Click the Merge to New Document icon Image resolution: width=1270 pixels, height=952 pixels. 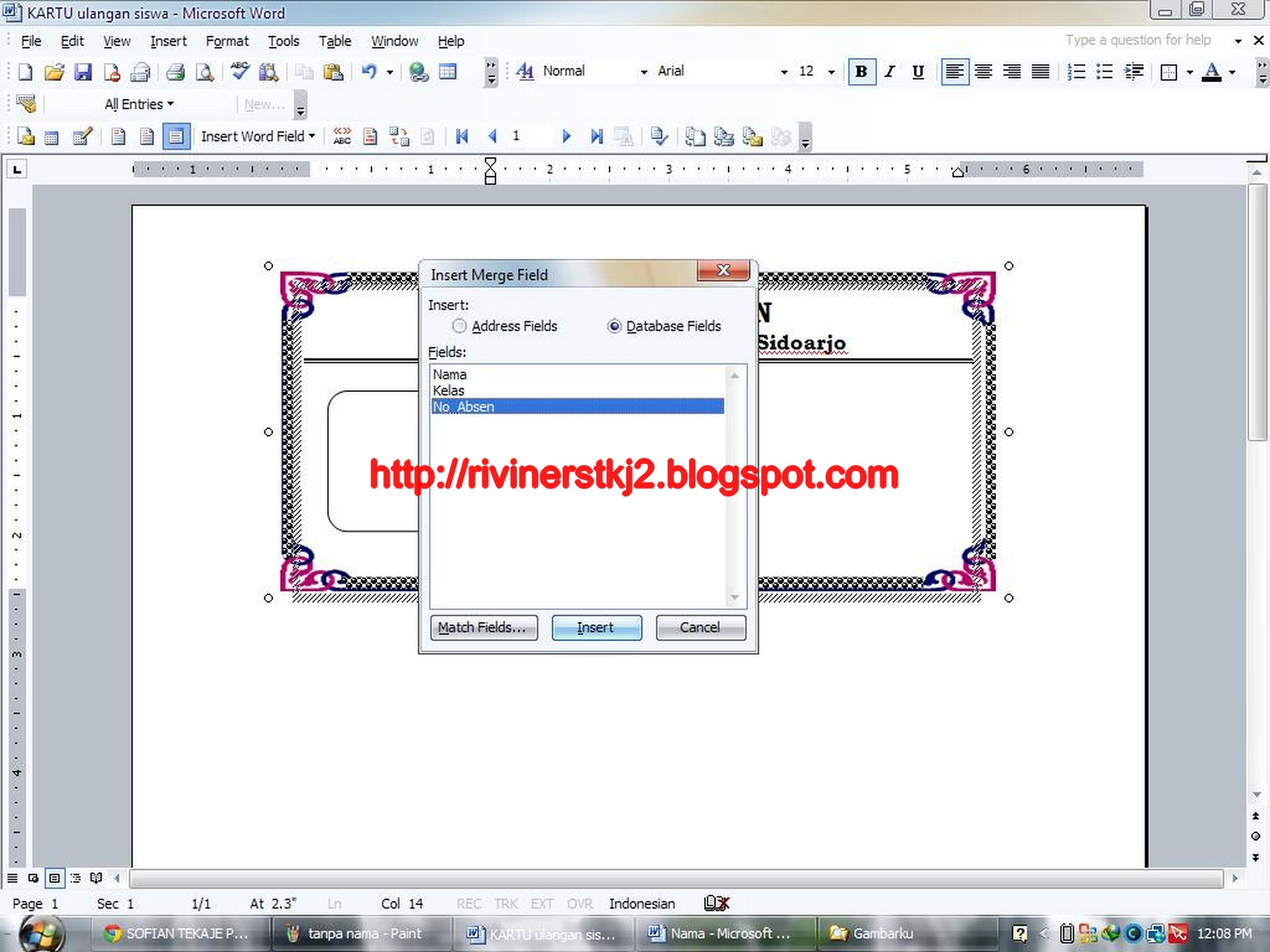click(695, 136)
